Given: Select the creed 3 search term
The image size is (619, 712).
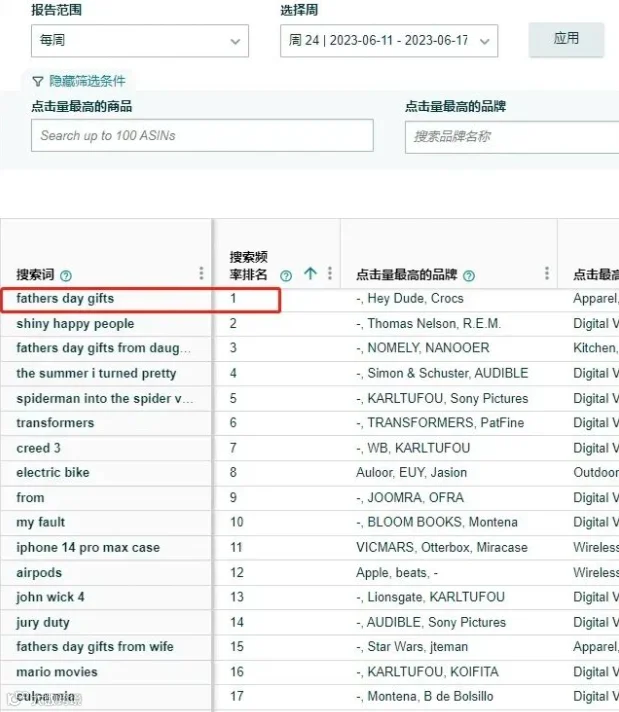Looking at the screenshot, I should click(39, 448).
